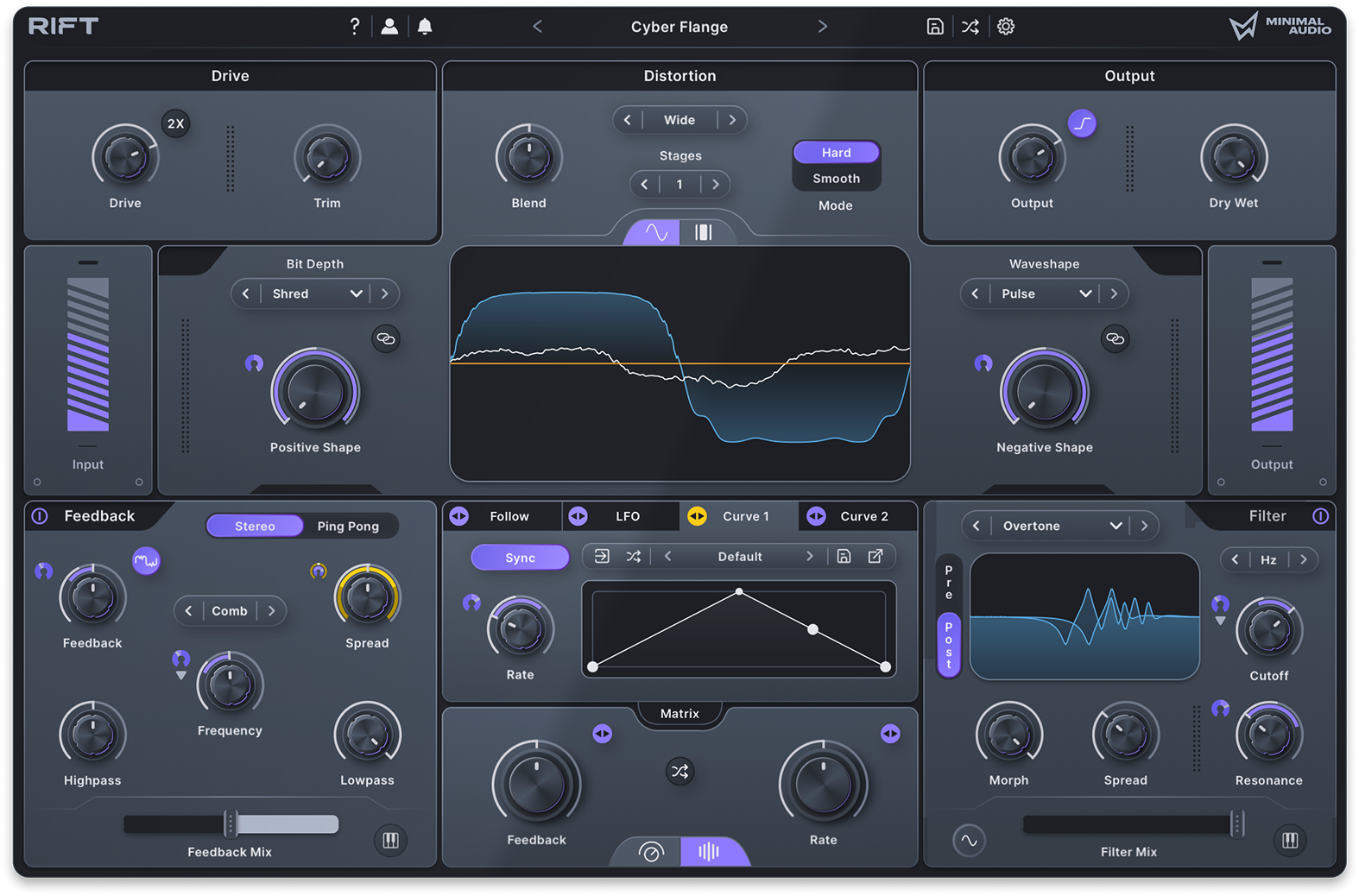Click the curve import icon left of Default
The image size is (1359, 896).
click(602, 557)
